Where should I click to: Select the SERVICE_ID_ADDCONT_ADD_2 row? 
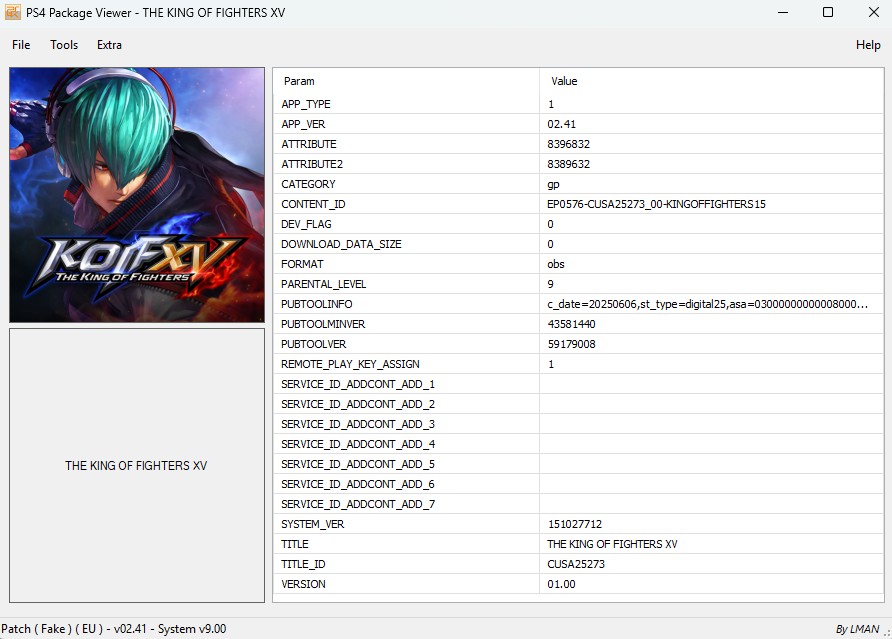579,404
